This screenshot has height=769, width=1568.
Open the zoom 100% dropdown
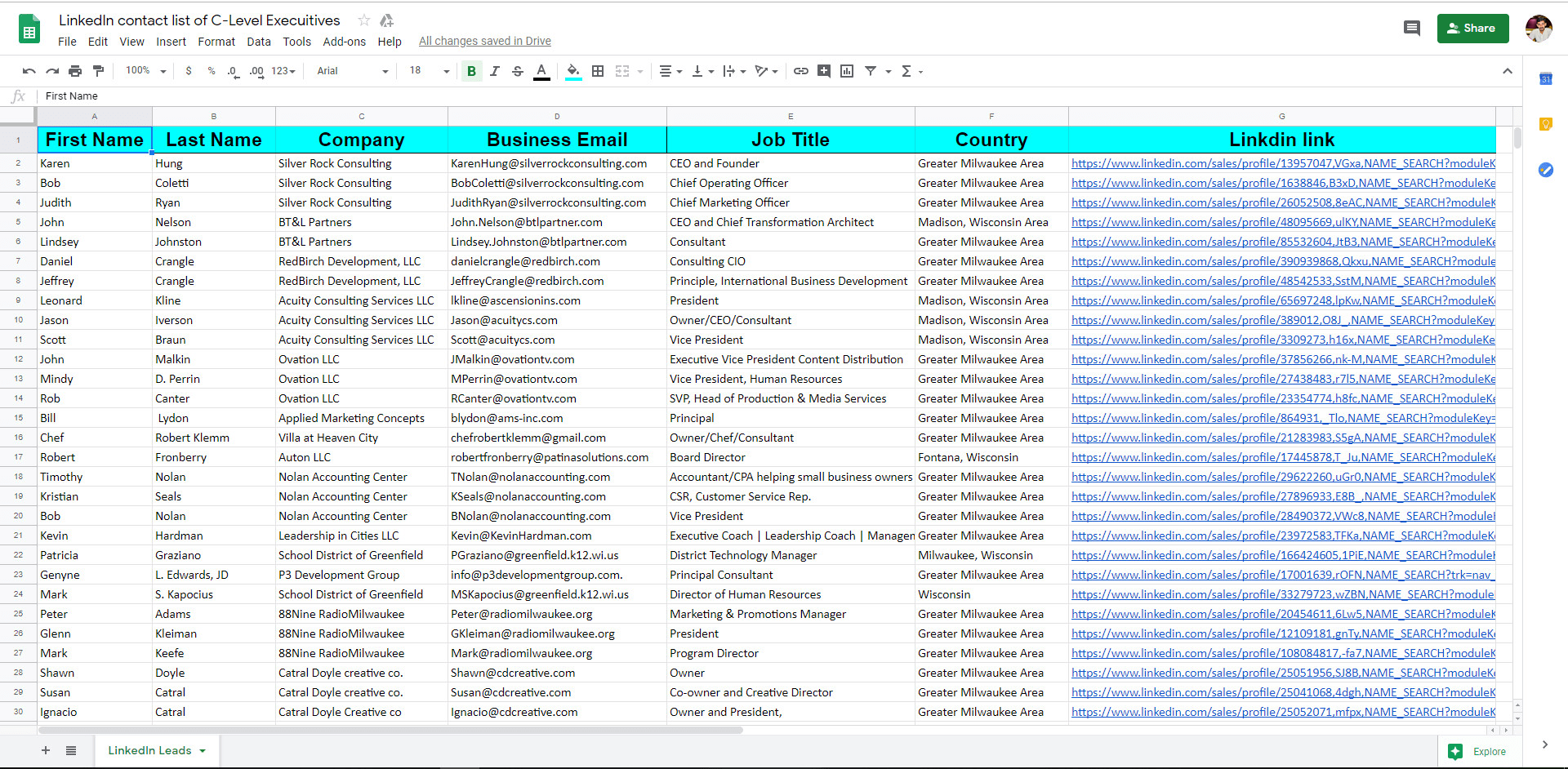146,72
